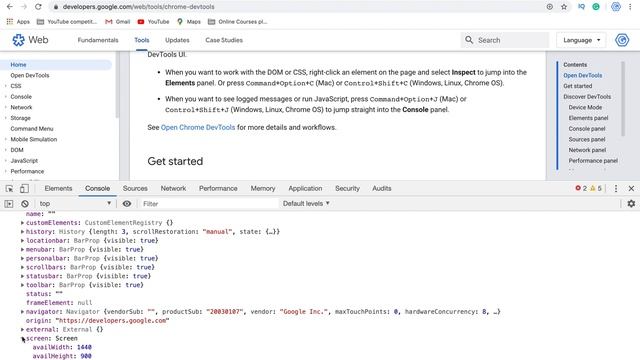
Task: Expand the navigator object
Action: (22, 312)
